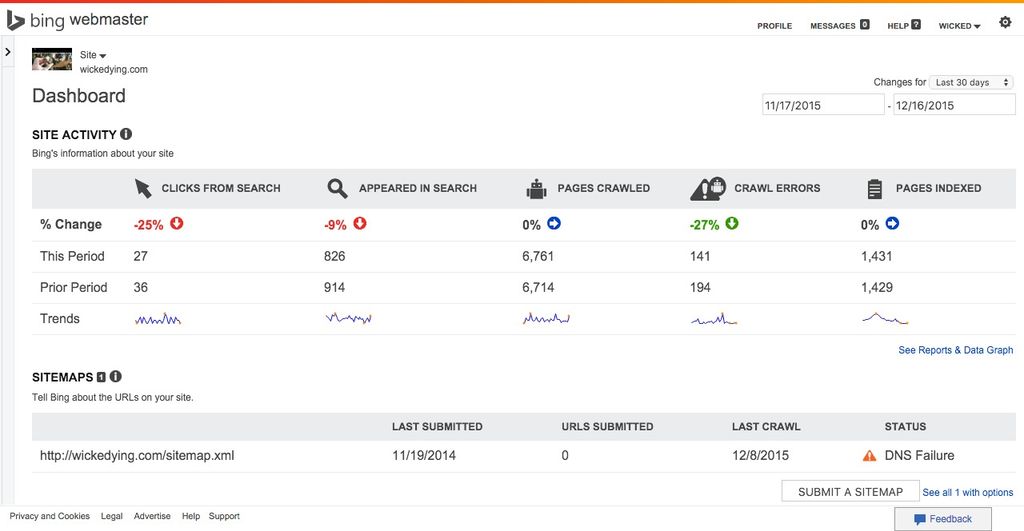Click the Help question badge

pyautogui.click(x=916, y=24)
